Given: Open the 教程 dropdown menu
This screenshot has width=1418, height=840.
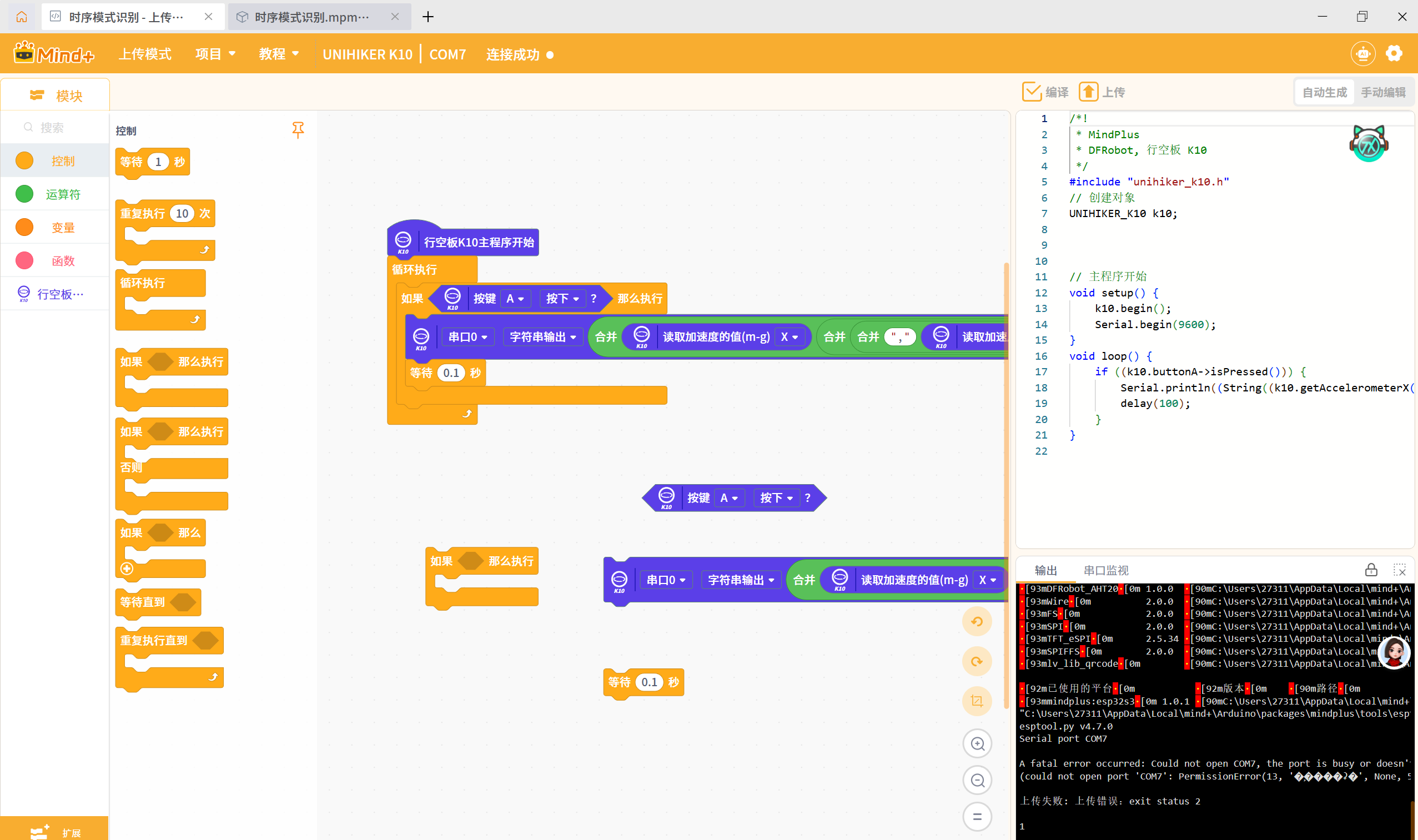Looking at the screenshot, I should tap(279, 54).
